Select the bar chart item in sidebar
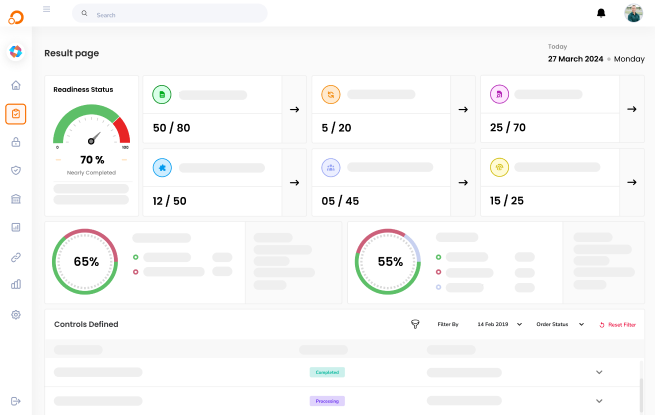 pos(16,284)
